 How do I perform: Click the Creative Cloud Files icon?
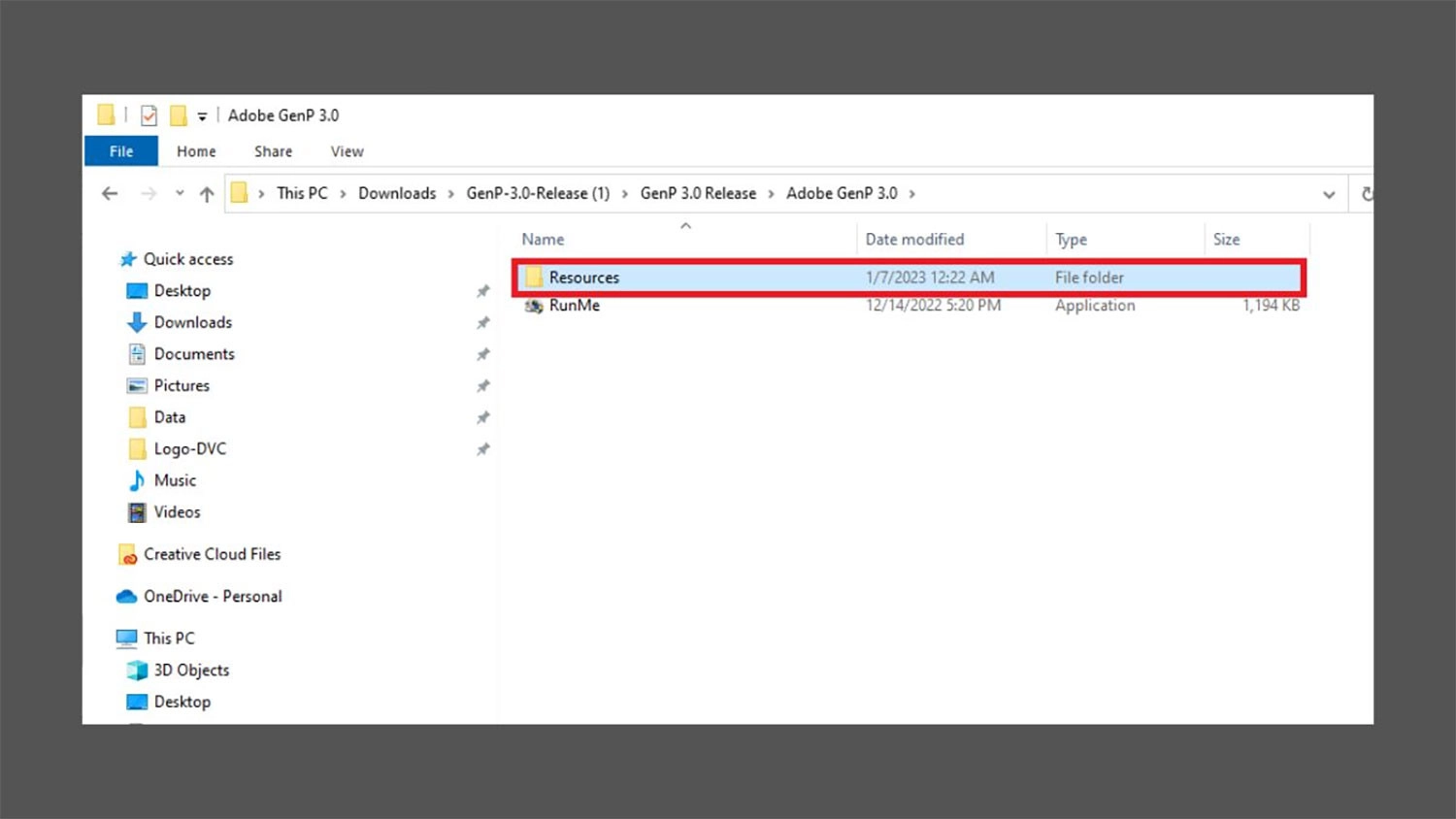(x=127, y=554)
